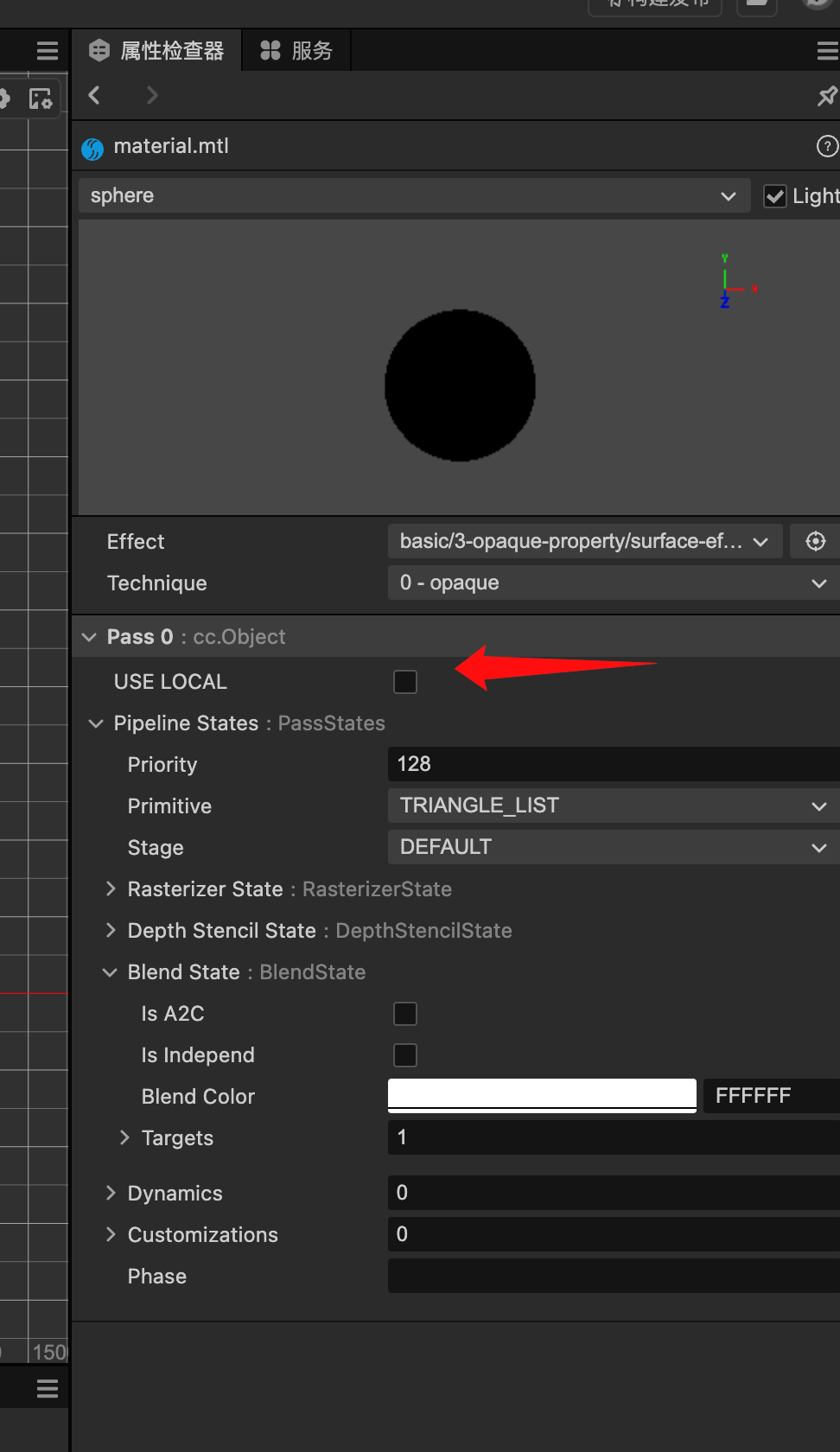
Task: Click the empty Phase input field
Action: [614, 1276]
